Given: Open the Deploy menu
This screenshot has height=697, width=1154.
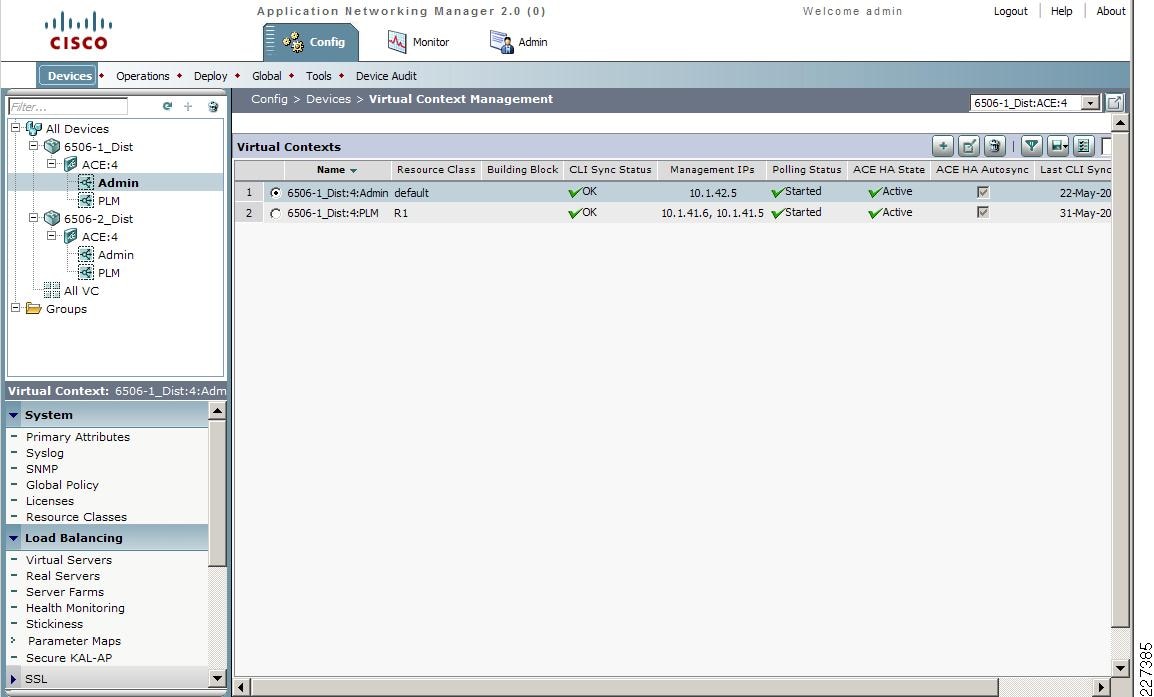Looking at the screenshot, I should 210,76.
